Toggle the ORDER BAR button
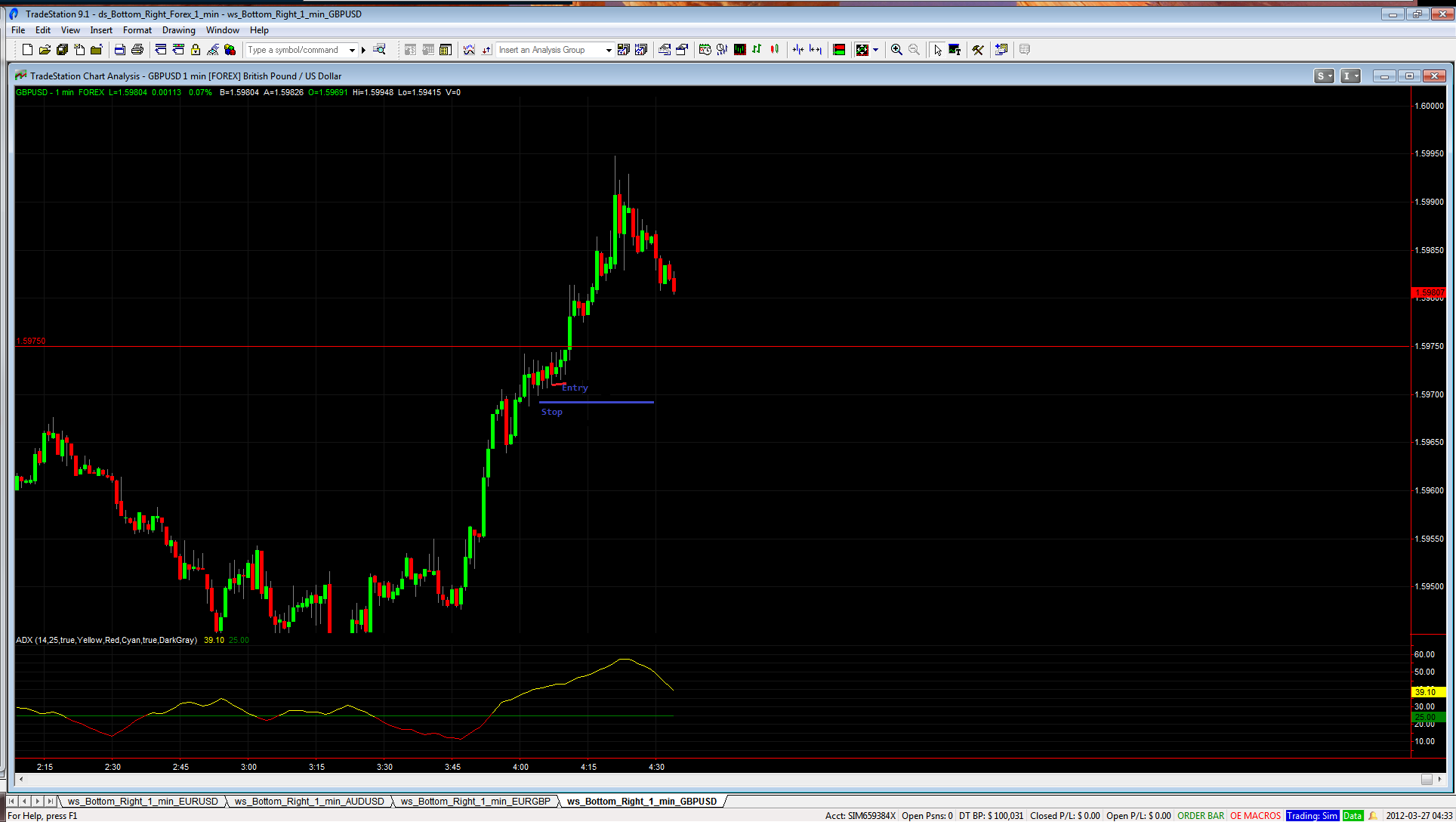The width and height of the screenshot is (1456, 822). click(1201, 816)
